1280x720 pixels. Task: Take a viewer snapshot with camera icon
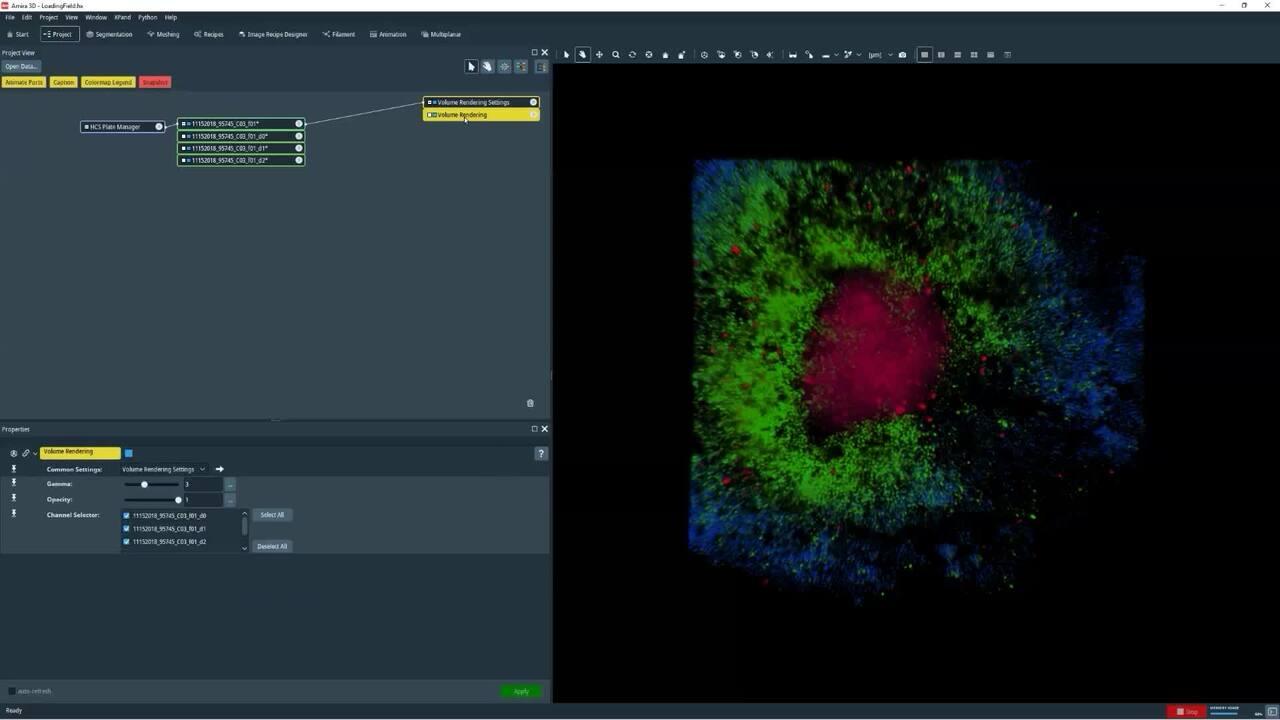(902, 55)
